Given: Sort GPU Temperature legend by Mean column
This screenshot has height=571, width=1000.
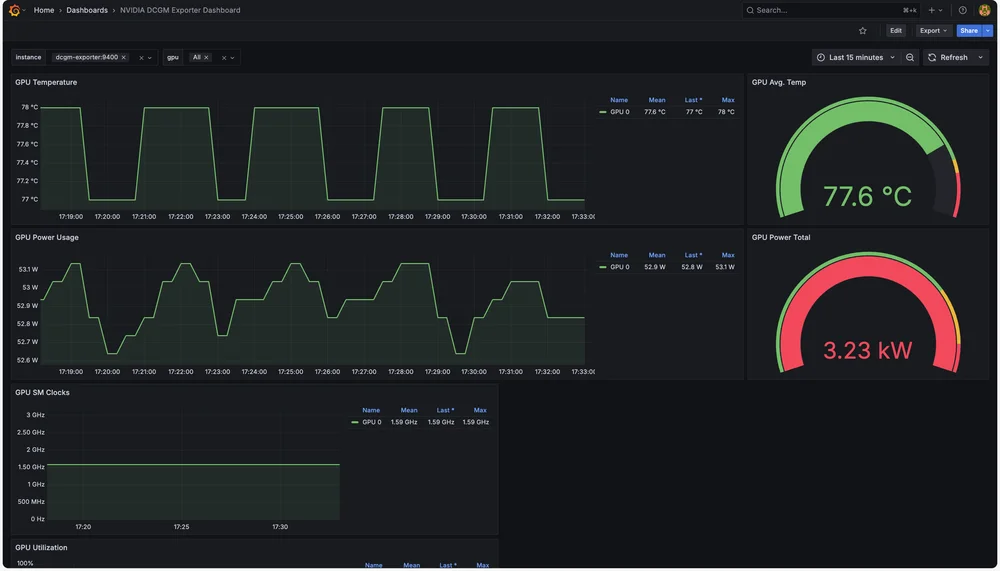Looking at the screenshot, I should [x=656, y=100].
